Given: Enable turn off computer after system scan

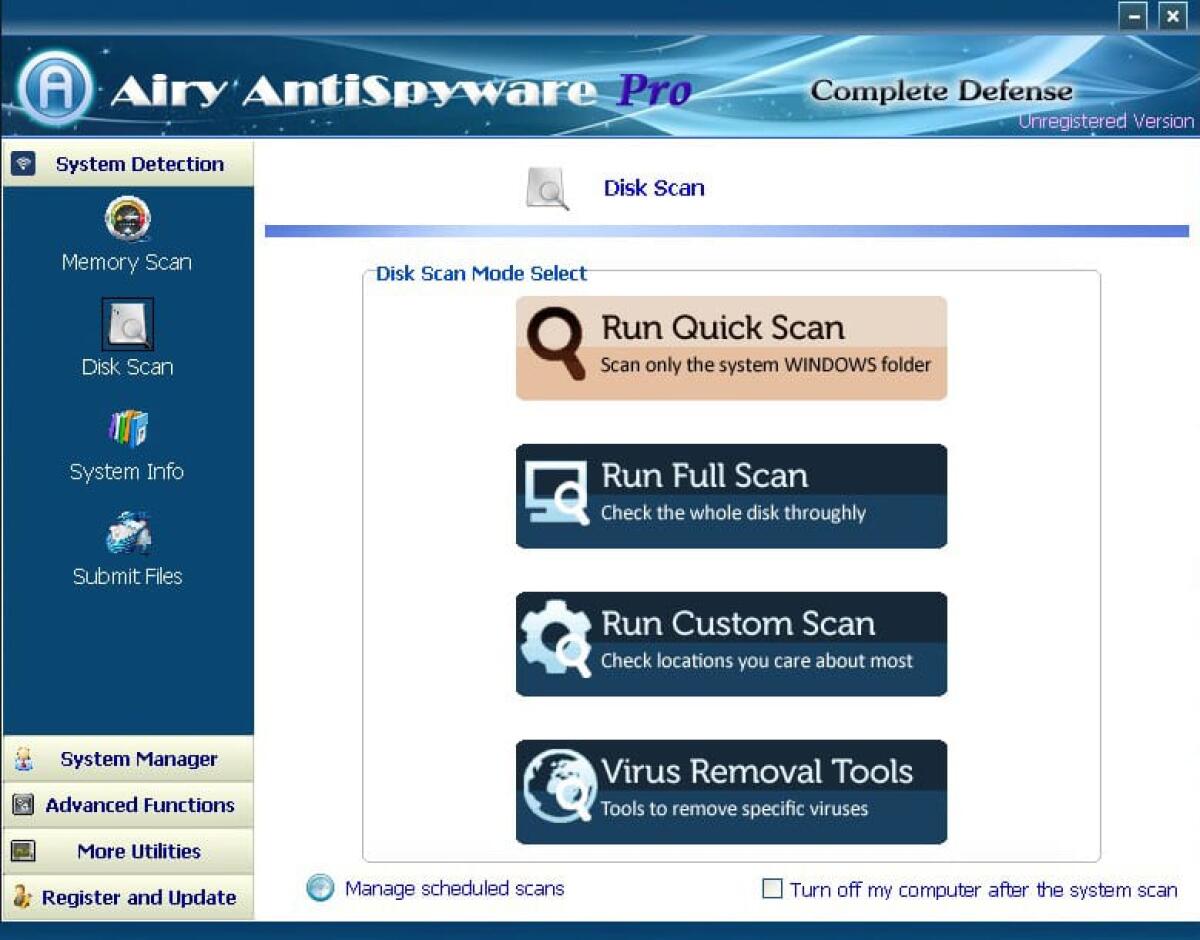Looking at the screenshot, I should tap(772, 889).
